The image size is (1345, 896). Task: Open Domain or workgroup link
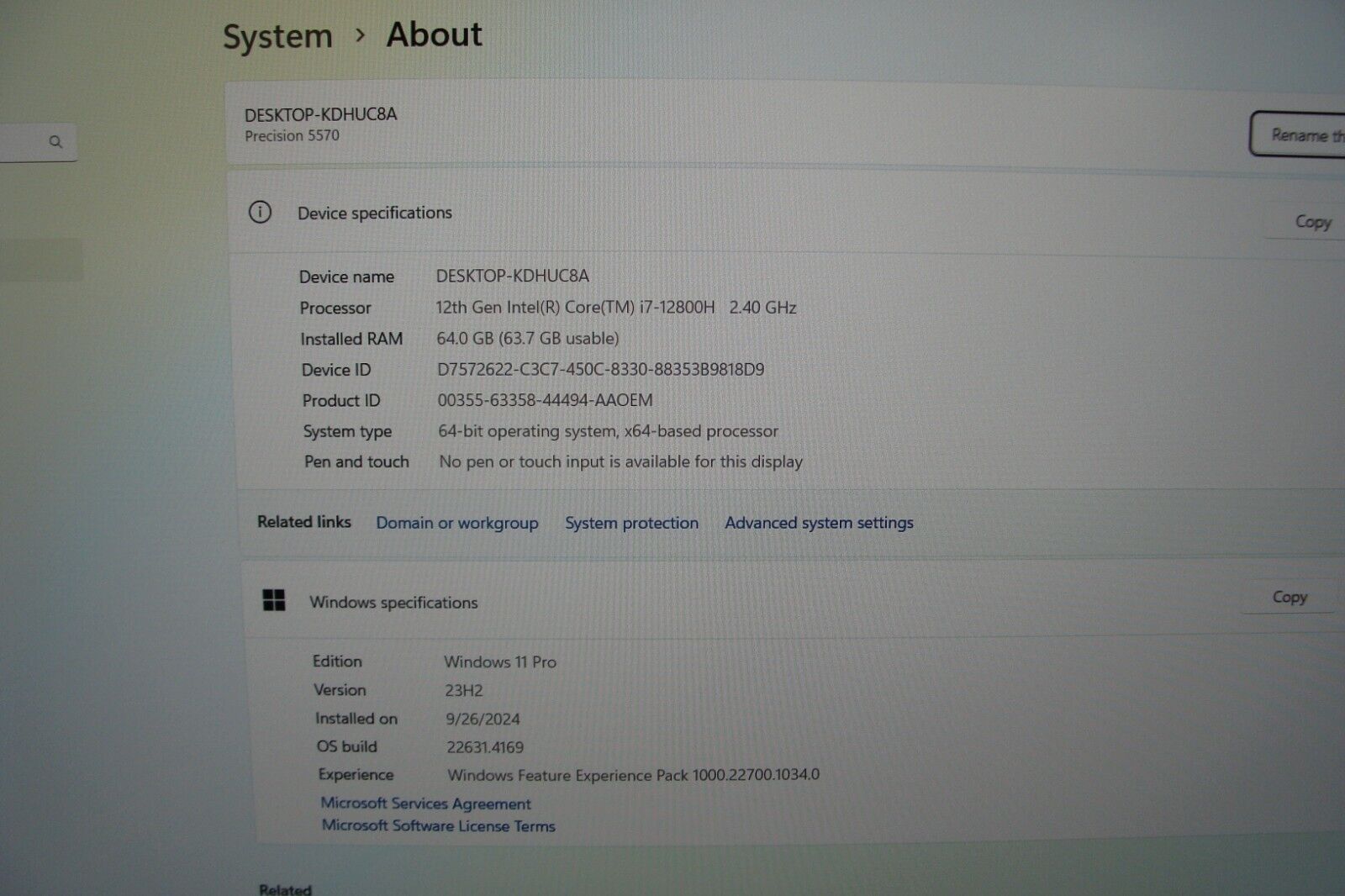point(456,523)
